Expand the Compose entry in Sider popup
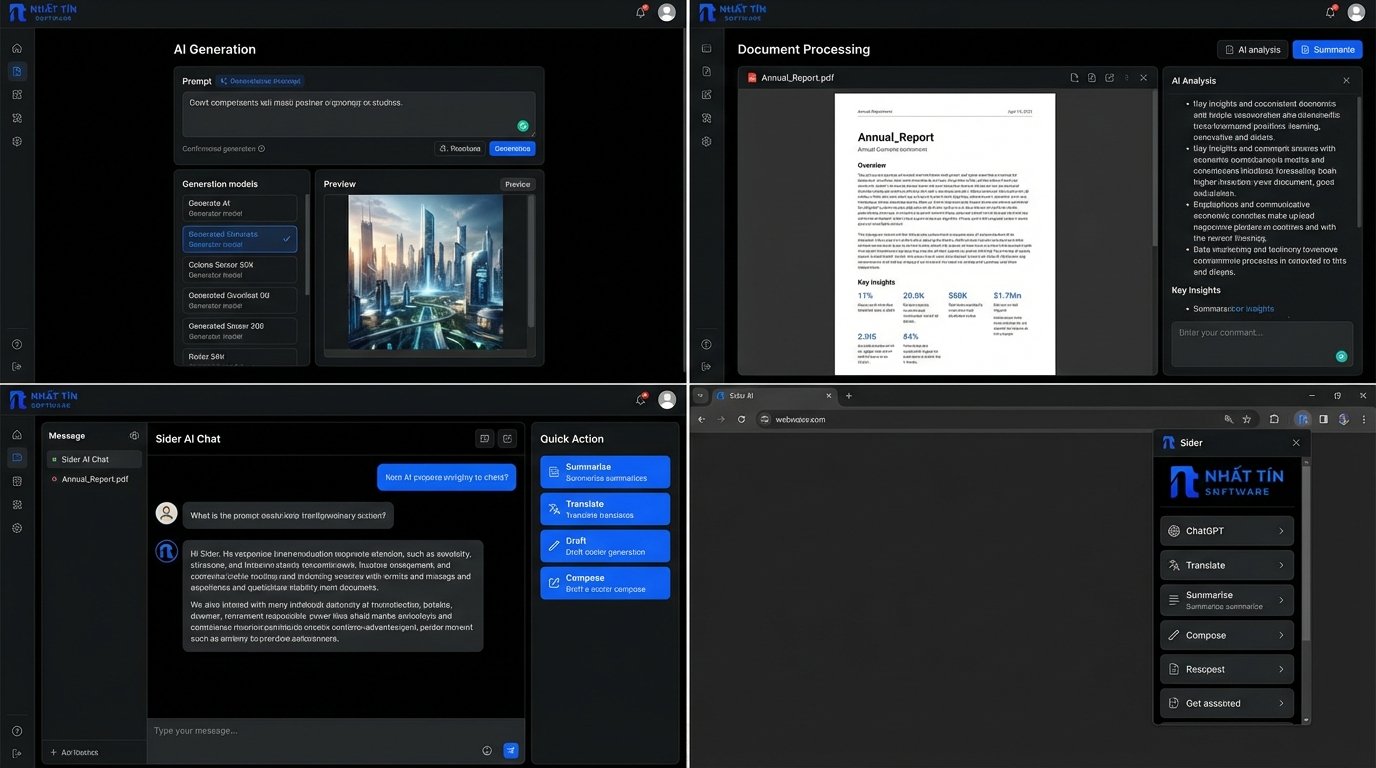The height and width of the screenshot is (768, 1376). [1227, 635]
